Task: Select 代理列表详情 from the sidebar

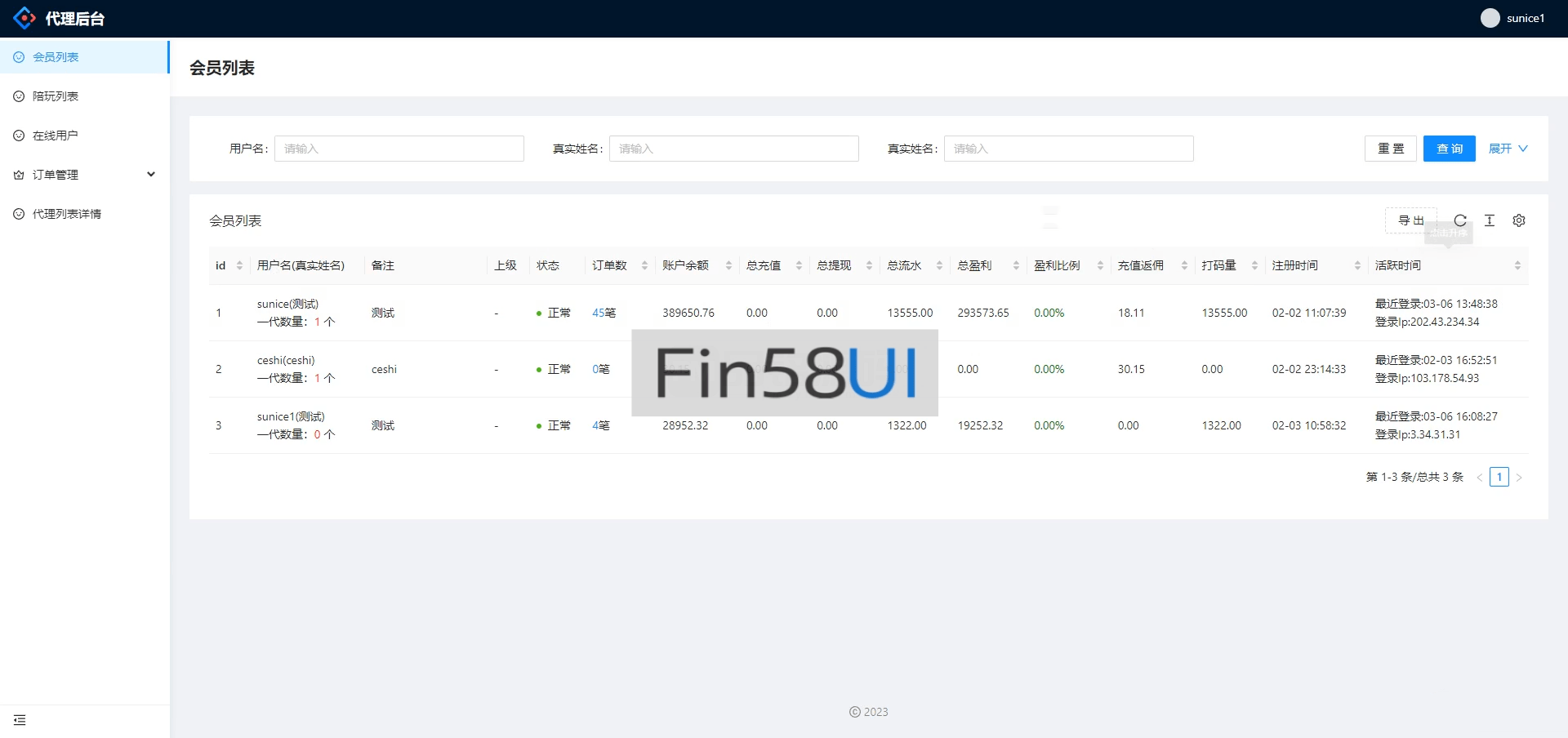Action: coord(65,213)
